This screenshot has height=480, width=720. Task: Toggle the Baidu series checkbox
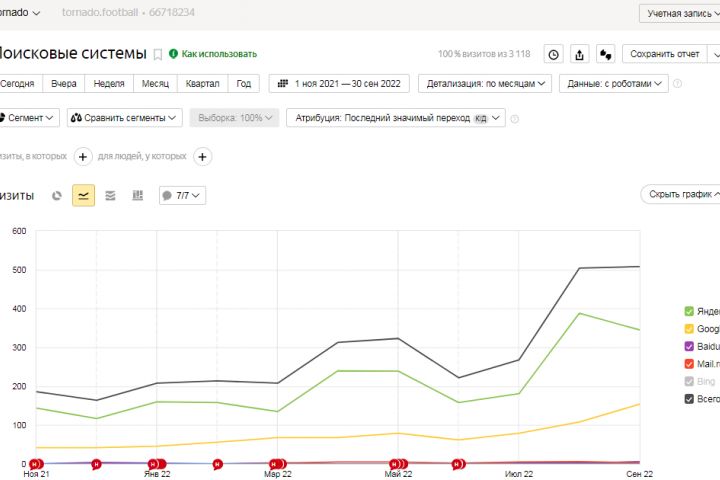click(x=689, y=346)
